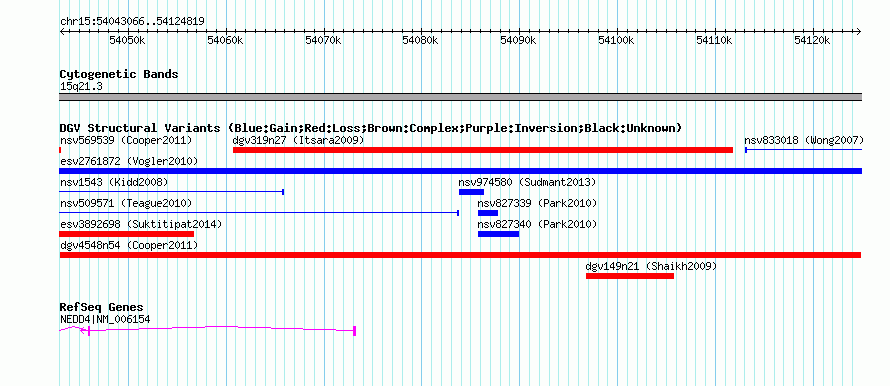
Task: Select the red dgv319n27 Itsara2009 loss bar
Action: coord(483,150)
